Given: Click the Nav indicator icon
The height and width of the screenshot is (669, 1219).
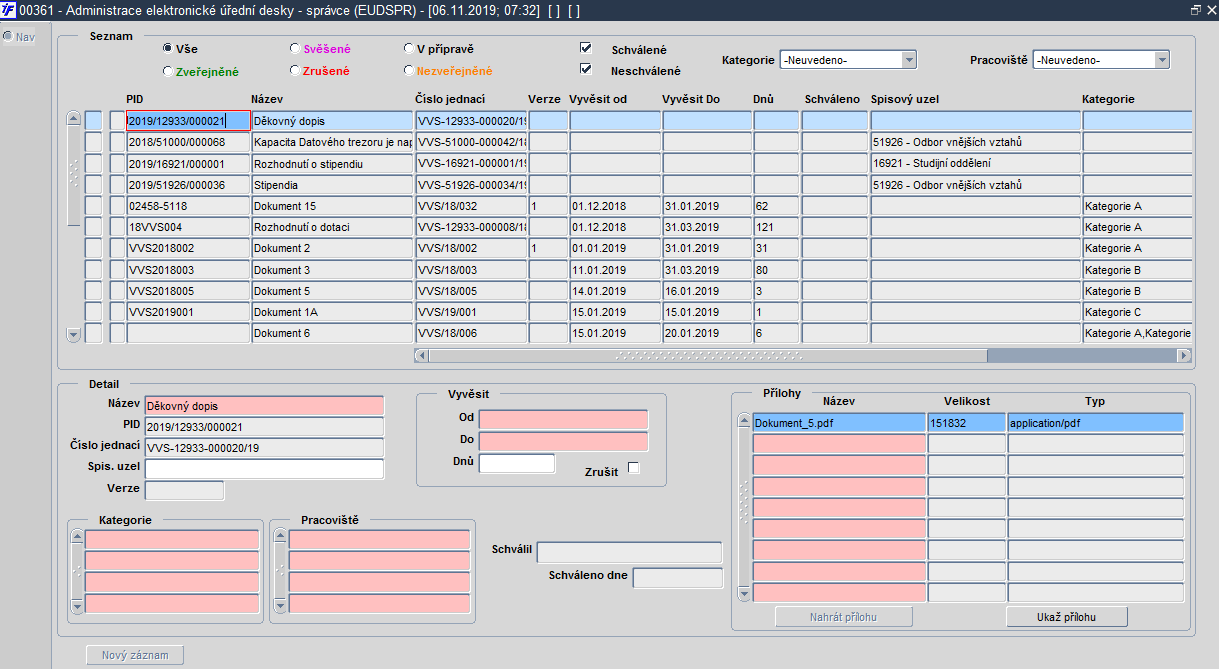Looking at the screenshot, I should pos(8,37).
